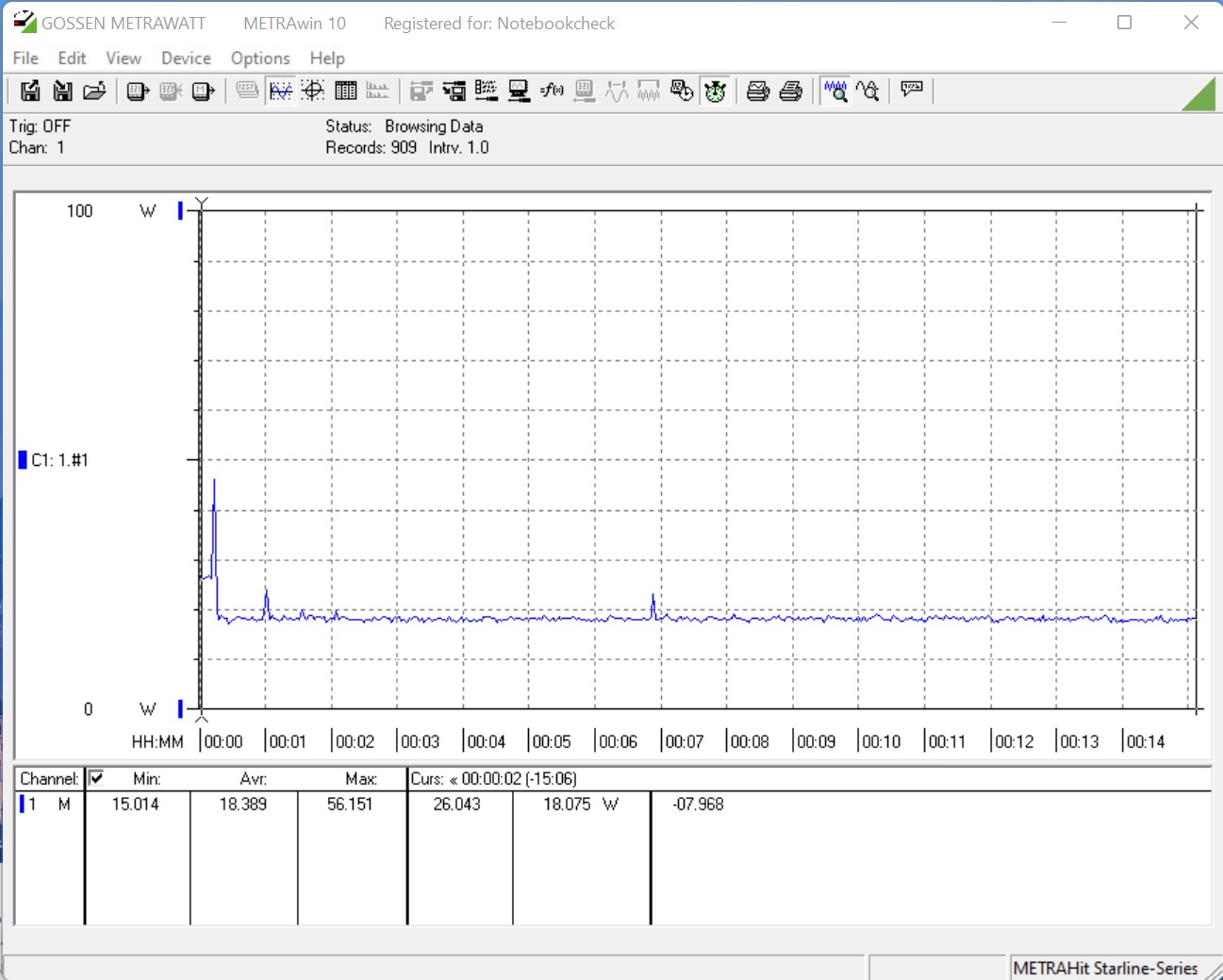The image size is (1223, 980).
Task: Toggle the Channel checkbox in table header
Action: click(96, 778)
